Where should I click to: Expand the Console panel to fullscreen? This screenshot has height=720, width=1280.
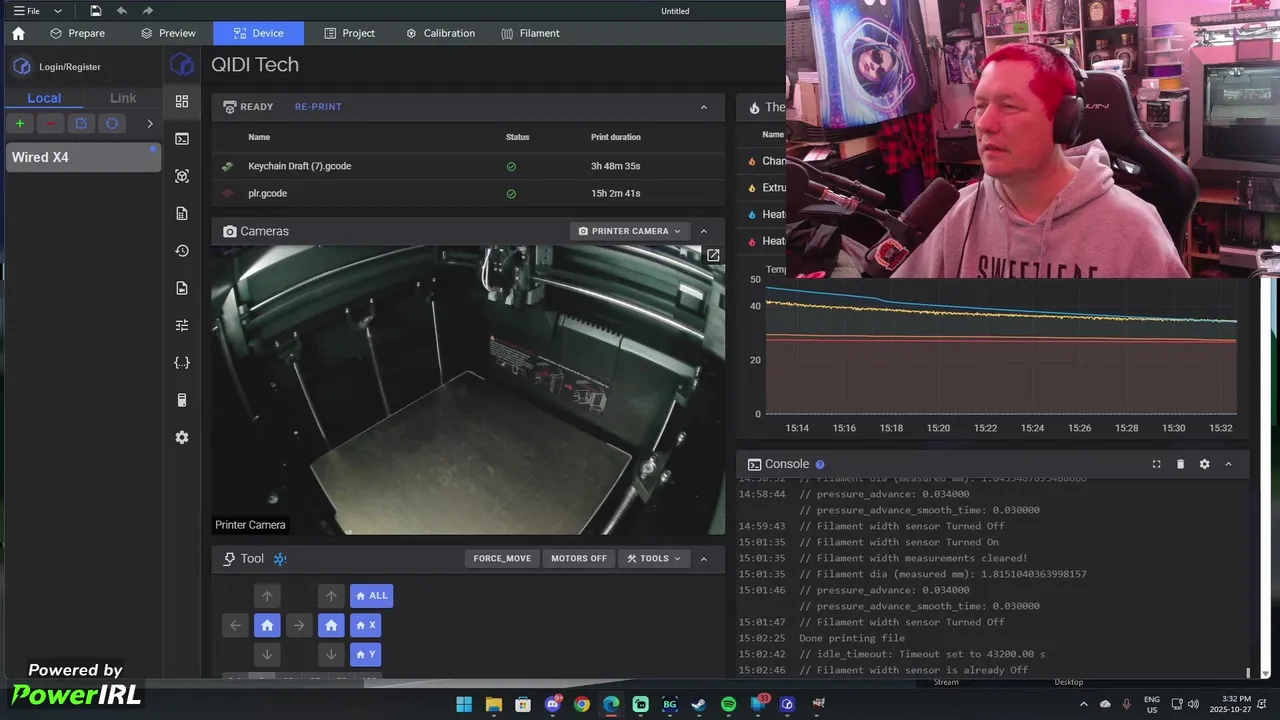pyautogui.click(x=1156, y=464)
